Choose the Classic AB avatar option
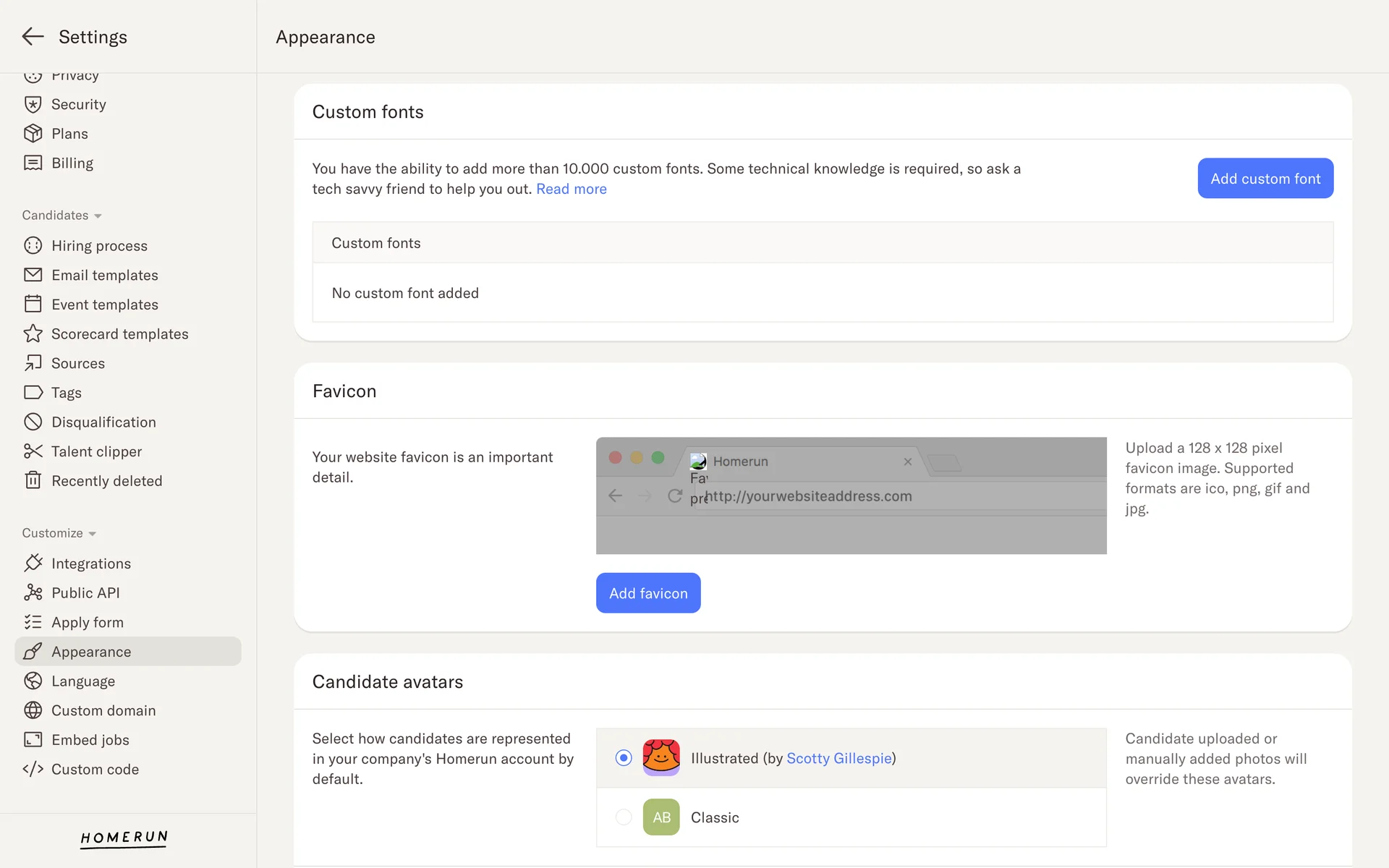 (661, 817)
